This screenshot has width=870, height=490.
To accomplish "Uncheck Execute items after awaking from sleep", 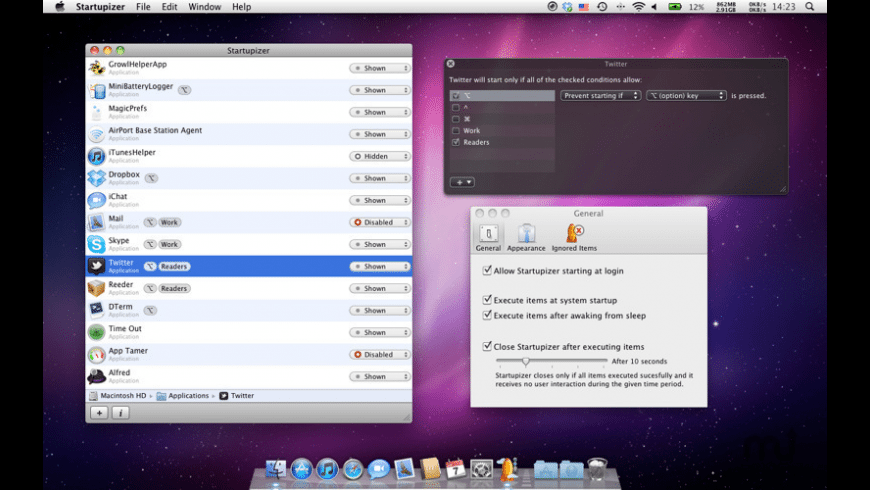I will [x=487, y=315].
